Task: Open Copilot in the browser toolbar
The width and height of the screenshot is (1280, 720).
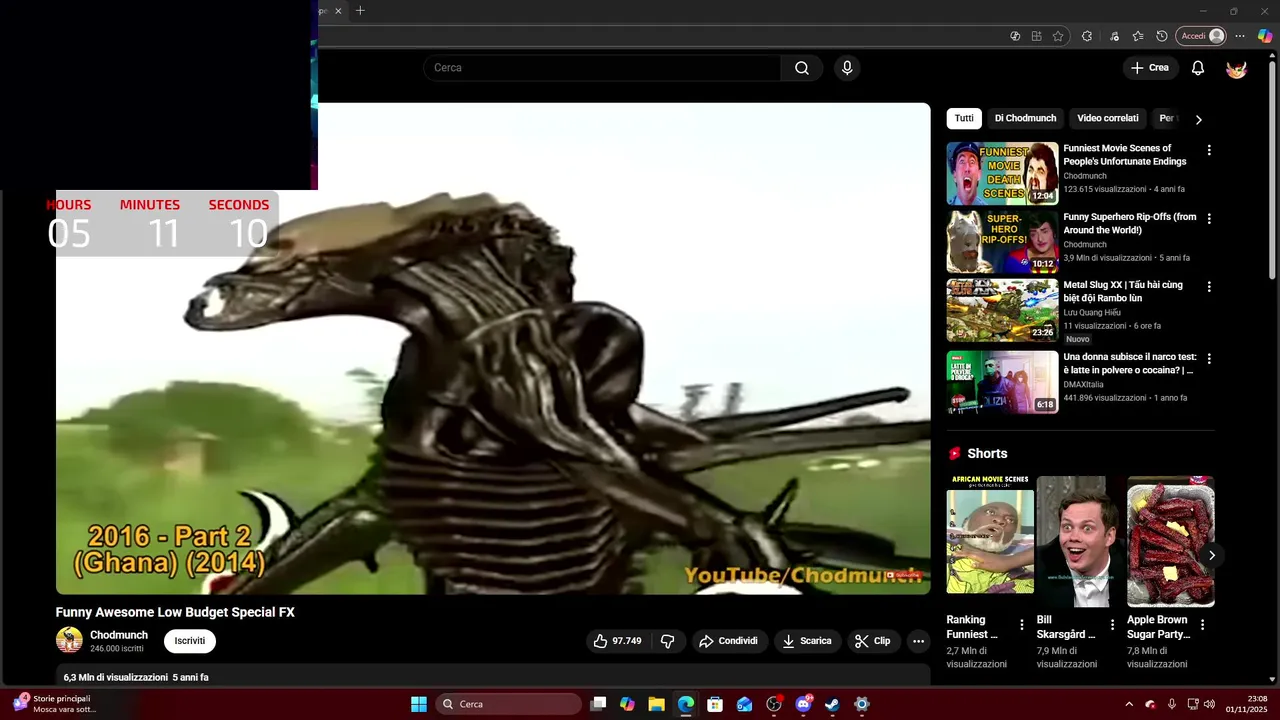Action: (x=1265, y=36)
